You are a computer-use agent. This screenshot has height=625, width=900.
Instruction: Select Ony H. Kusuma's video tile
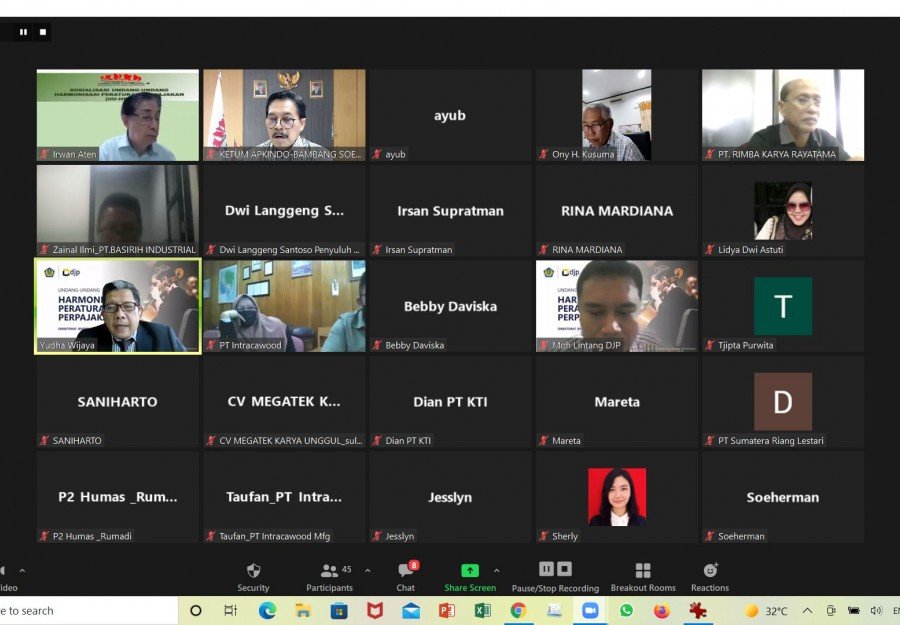tap(616, 115)
